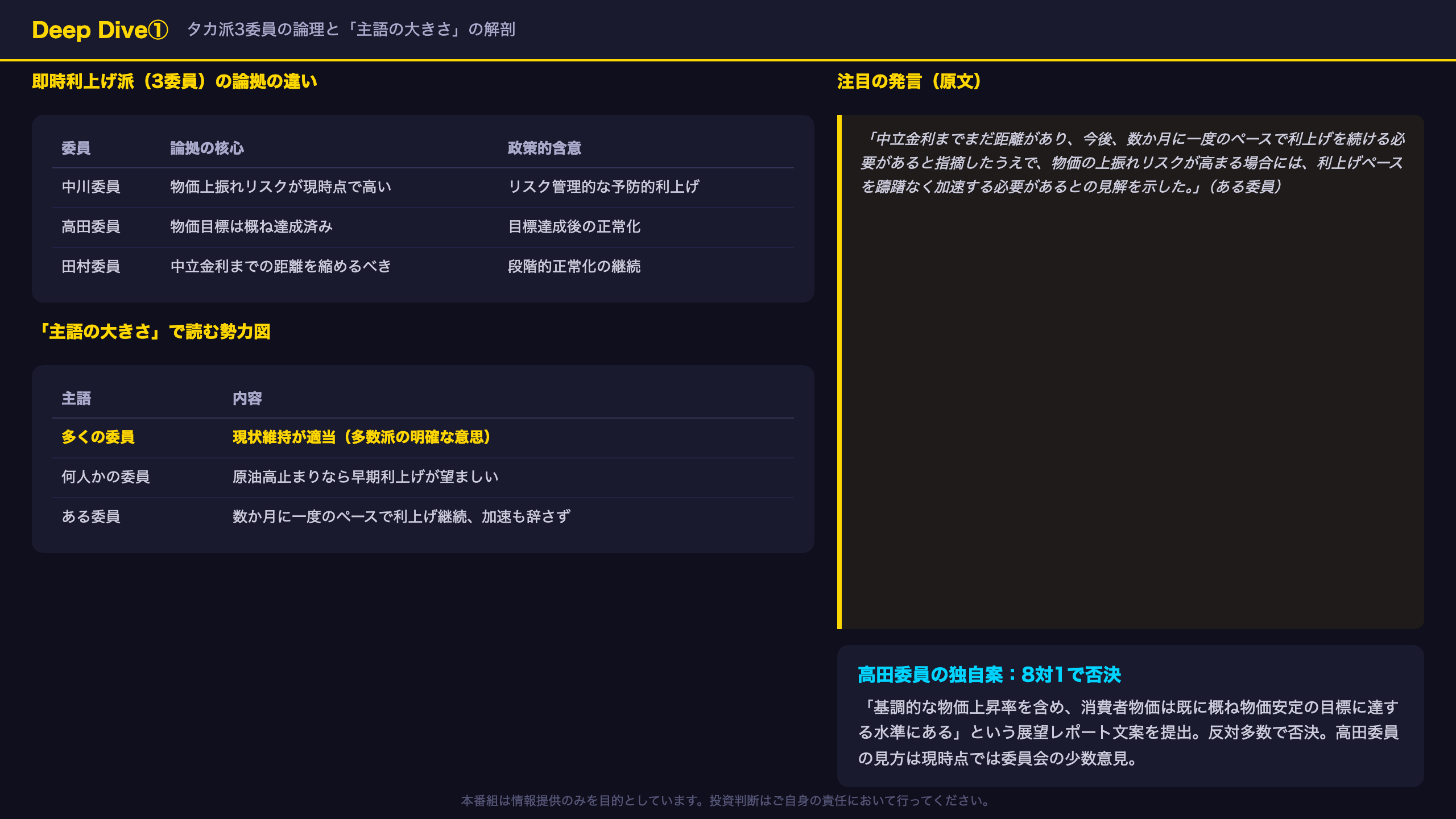The height and width of the screenshot is (819, 1456).
Task: Select cell '原油高止まりなら早期利上げが望ましい'
Action: [365, 477]
